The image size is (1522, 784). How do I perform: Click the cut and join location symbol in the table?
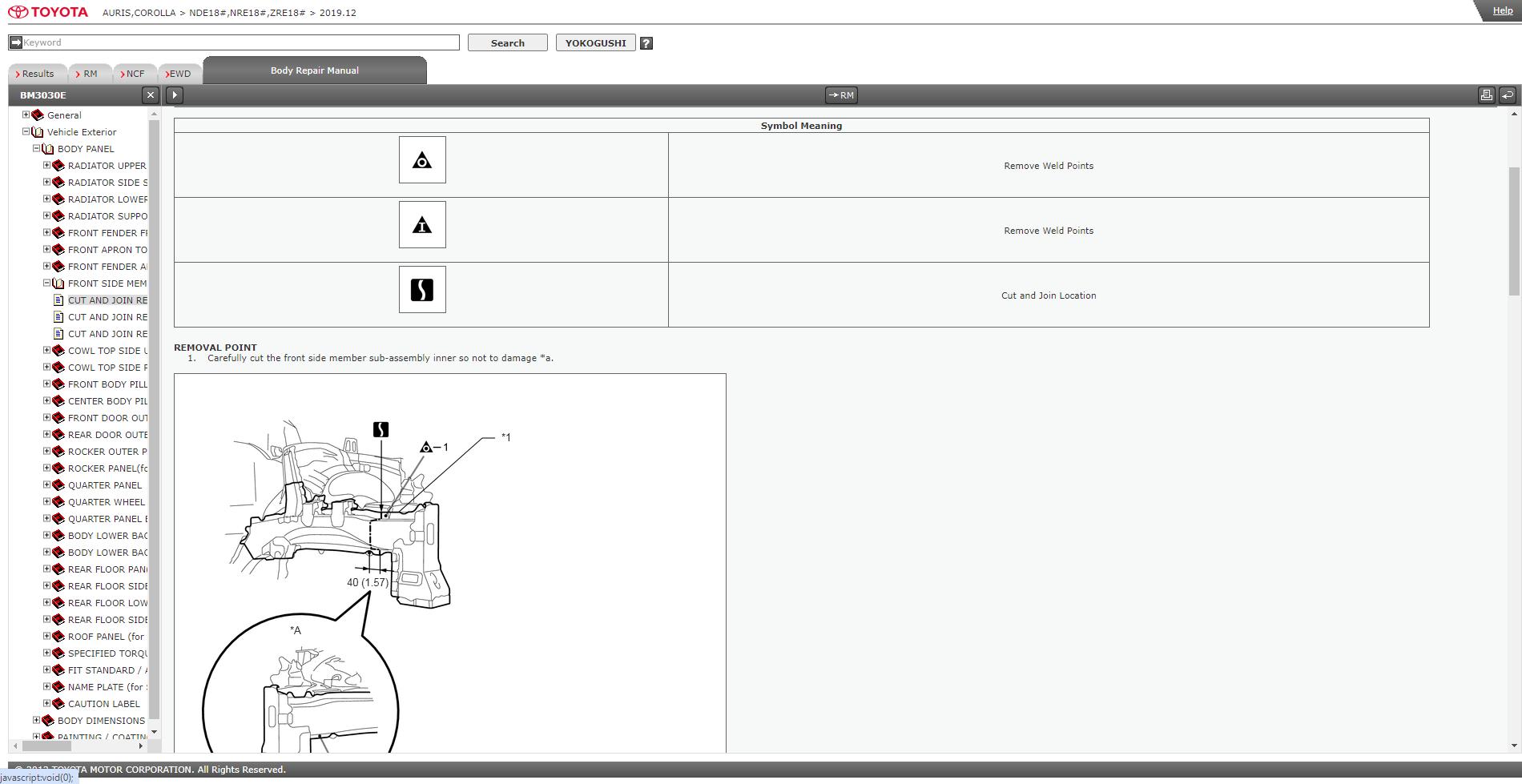[x=422, y=290]
